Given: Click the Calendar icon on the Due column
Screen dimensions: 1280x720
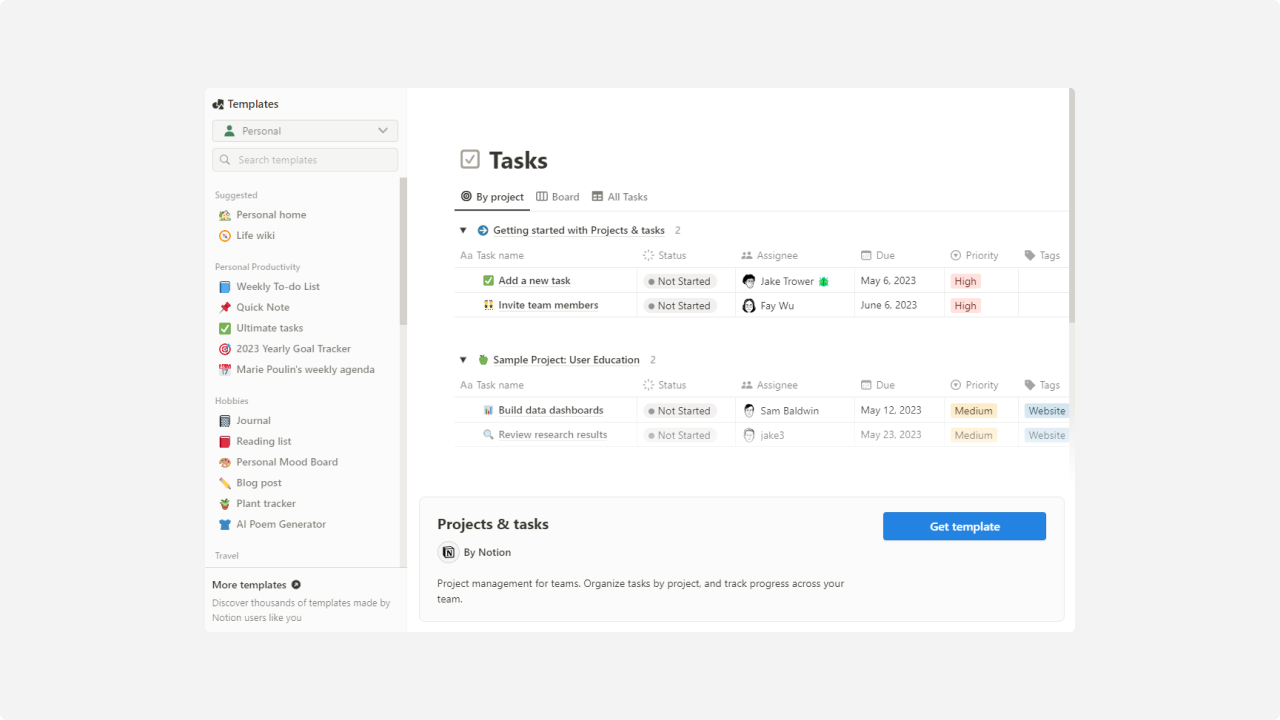Looking at the screenshot, I should point(864,255).
